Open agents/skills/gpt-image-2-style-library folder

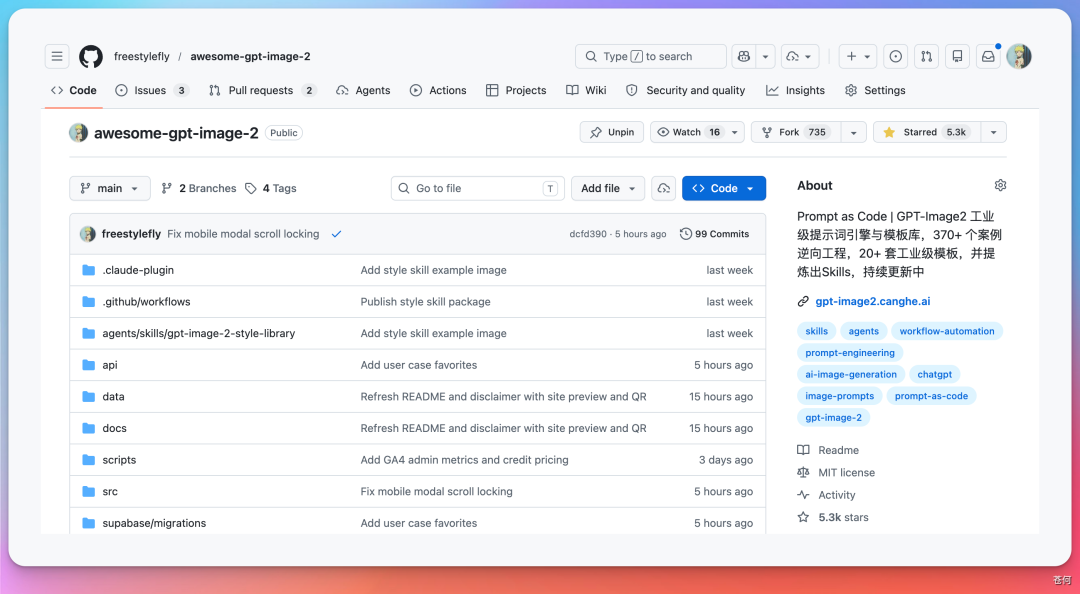[x=198, y=334]
